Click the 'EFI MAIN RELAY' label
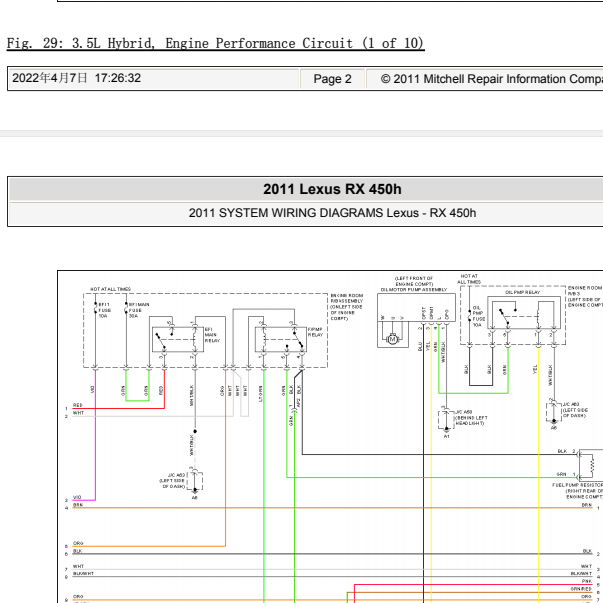Image resolution: width=603 pixels, height=603 pixels. point(212,335)
